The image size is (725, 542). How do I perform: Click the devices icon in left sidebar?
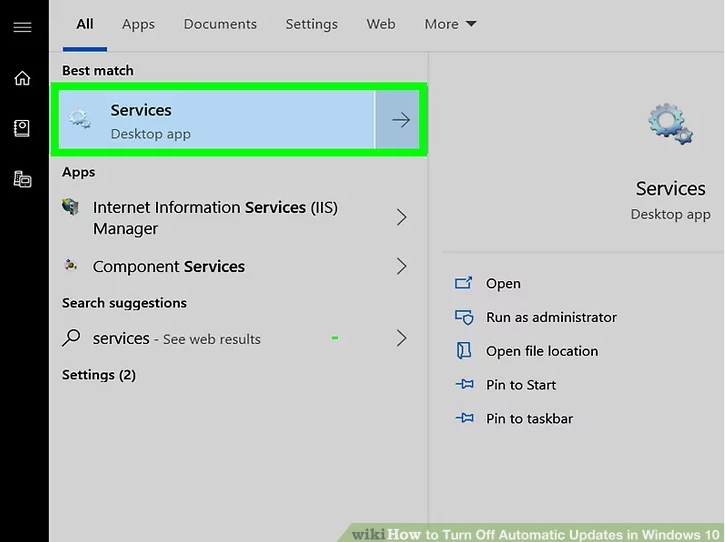pyautogui.click(x=22, y=179)
